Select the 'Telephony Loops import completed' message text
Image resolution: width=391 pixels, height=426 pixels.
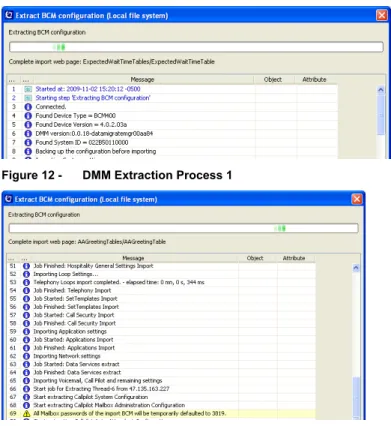119,282
